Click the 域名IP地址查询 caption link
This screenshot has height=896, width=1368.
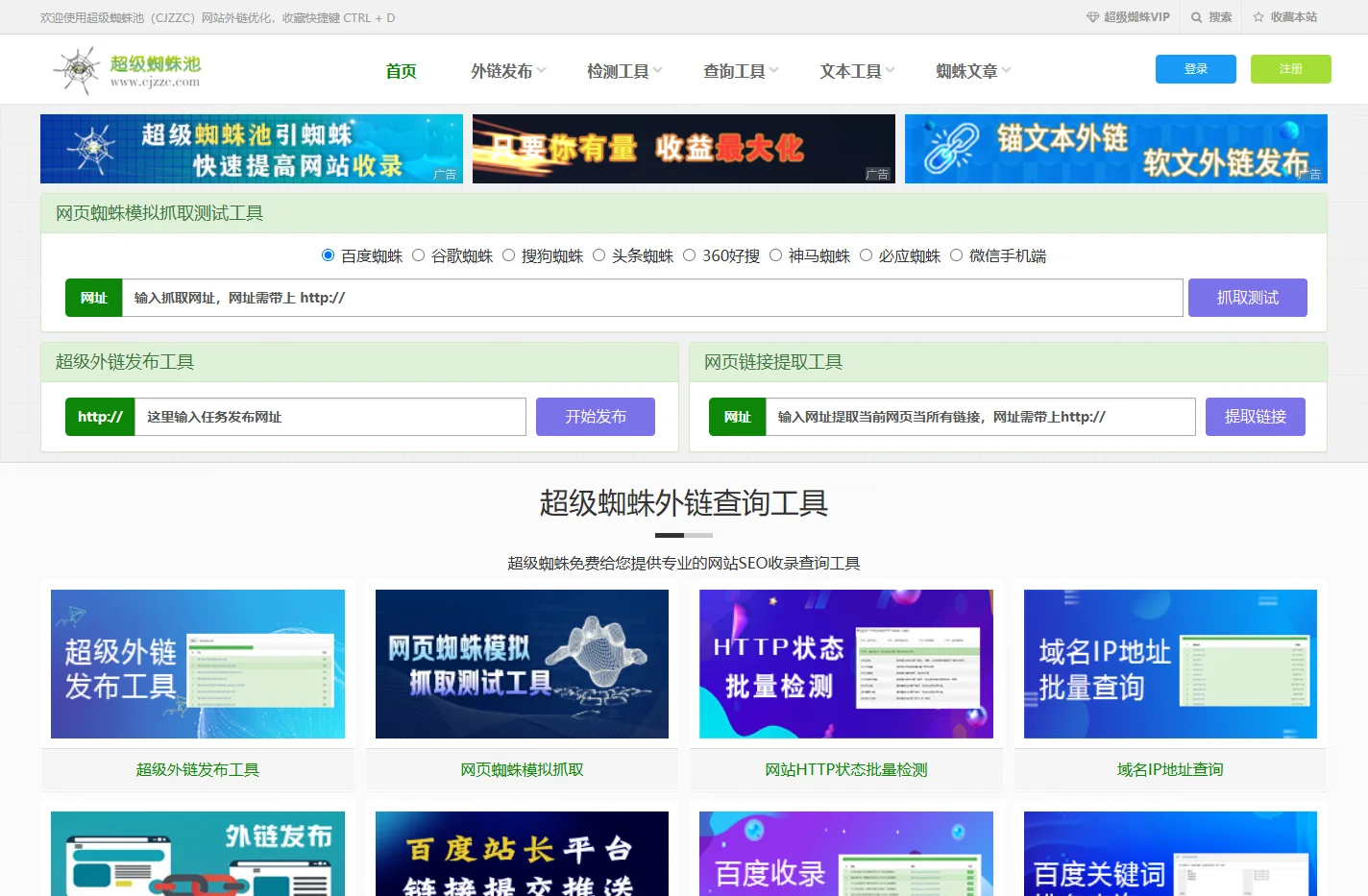point(1170,769)
